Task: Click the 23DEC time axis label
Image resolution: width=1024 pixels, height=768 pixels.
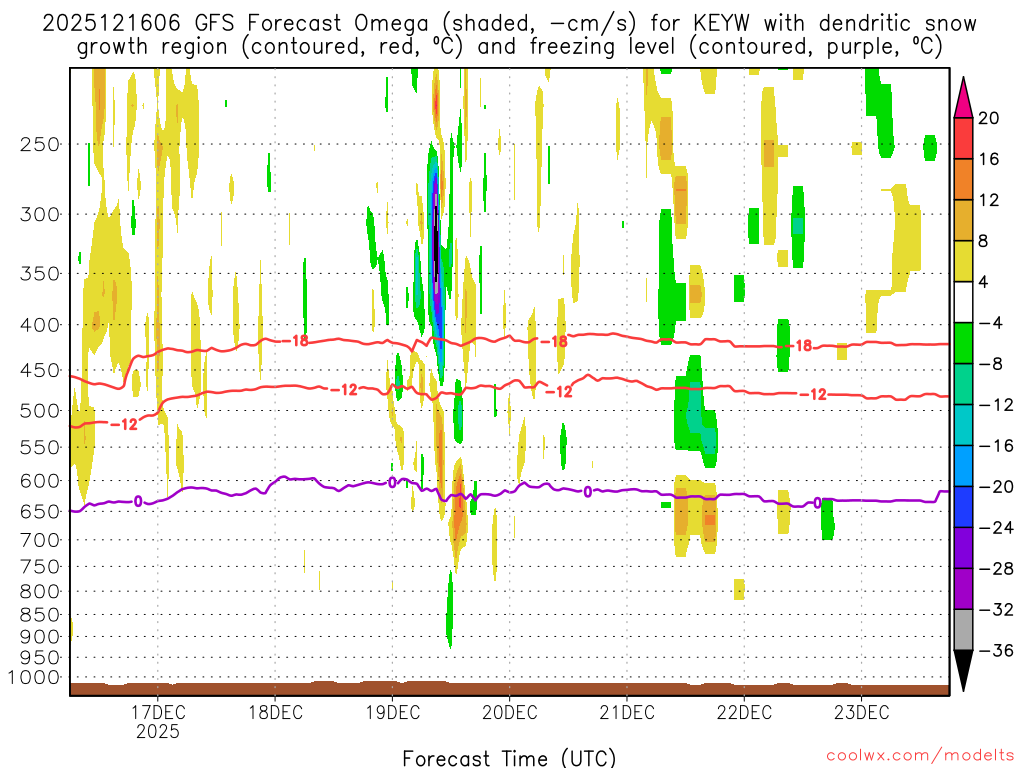Action: pyautogui.click(x=861, y=712)
